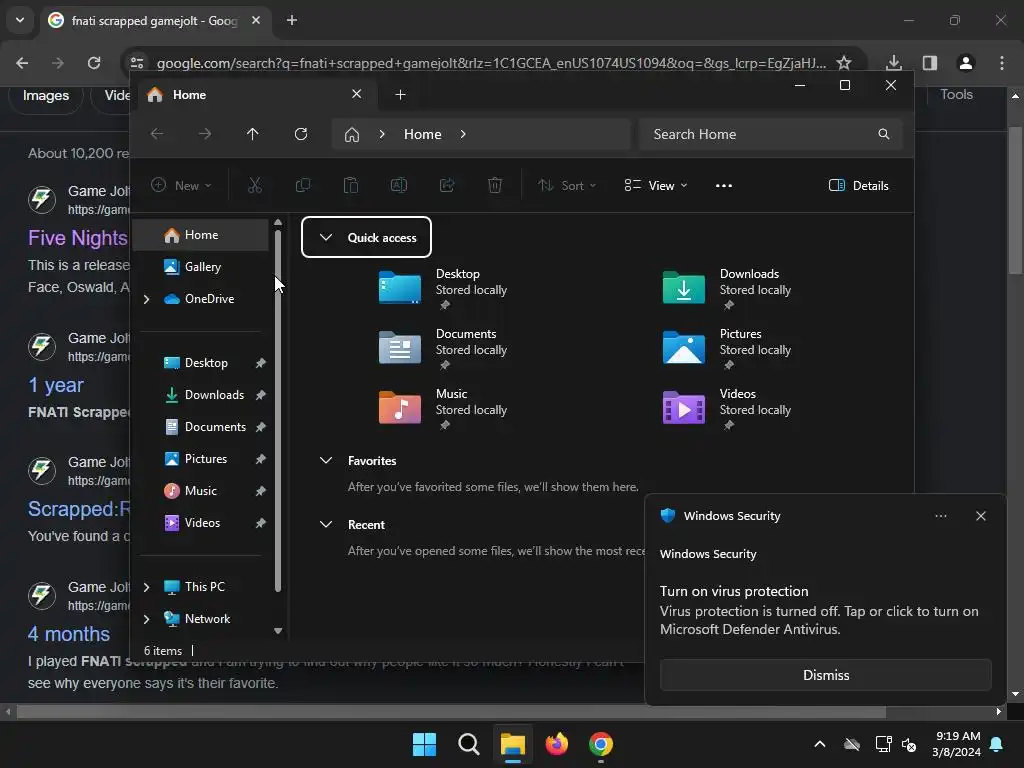1024x768 pixels.
Task: Go up one folder level in Explorer
Action: pos(253,134)
